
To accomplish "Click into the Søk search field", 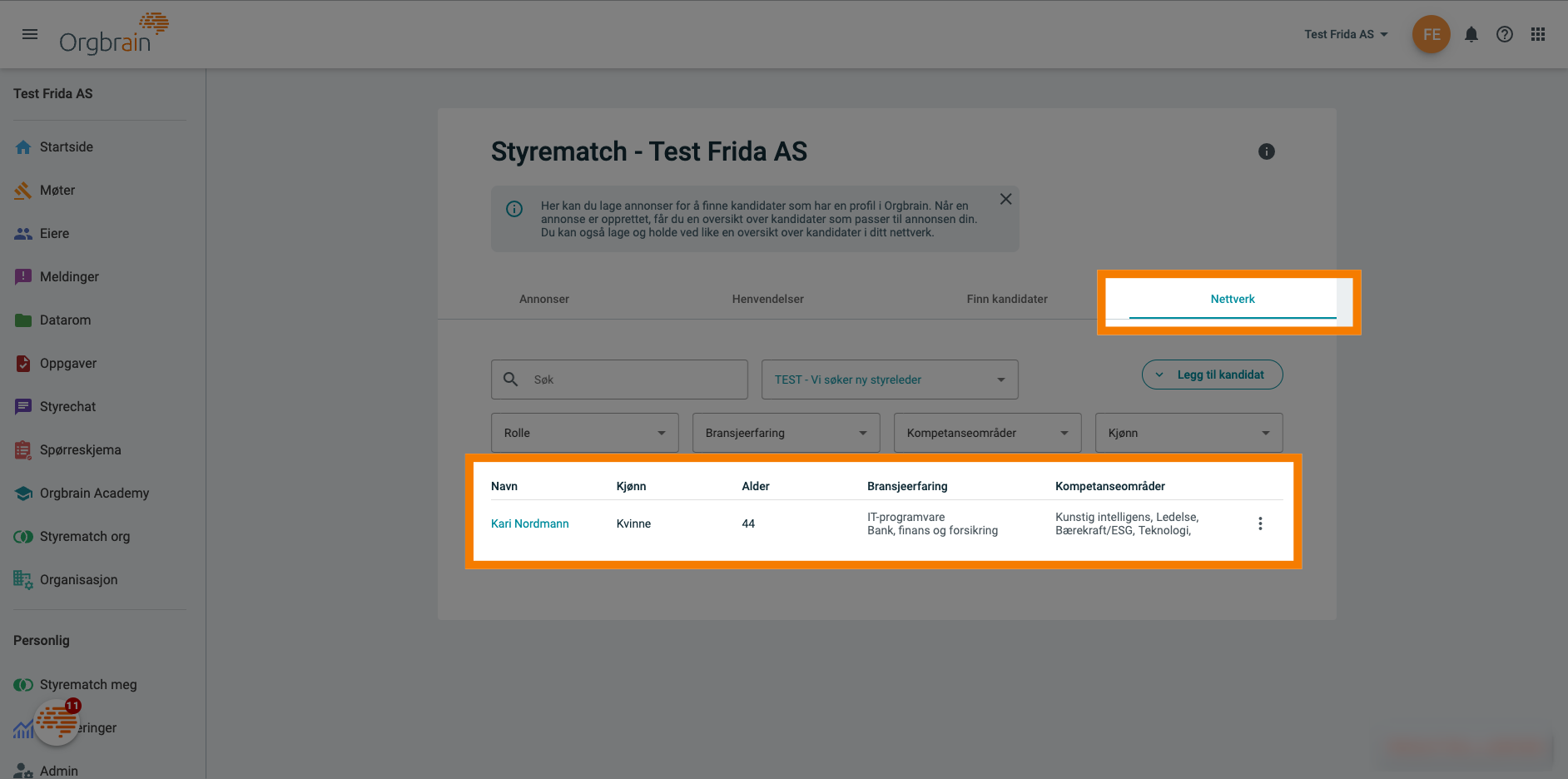I will pos(620,380).
